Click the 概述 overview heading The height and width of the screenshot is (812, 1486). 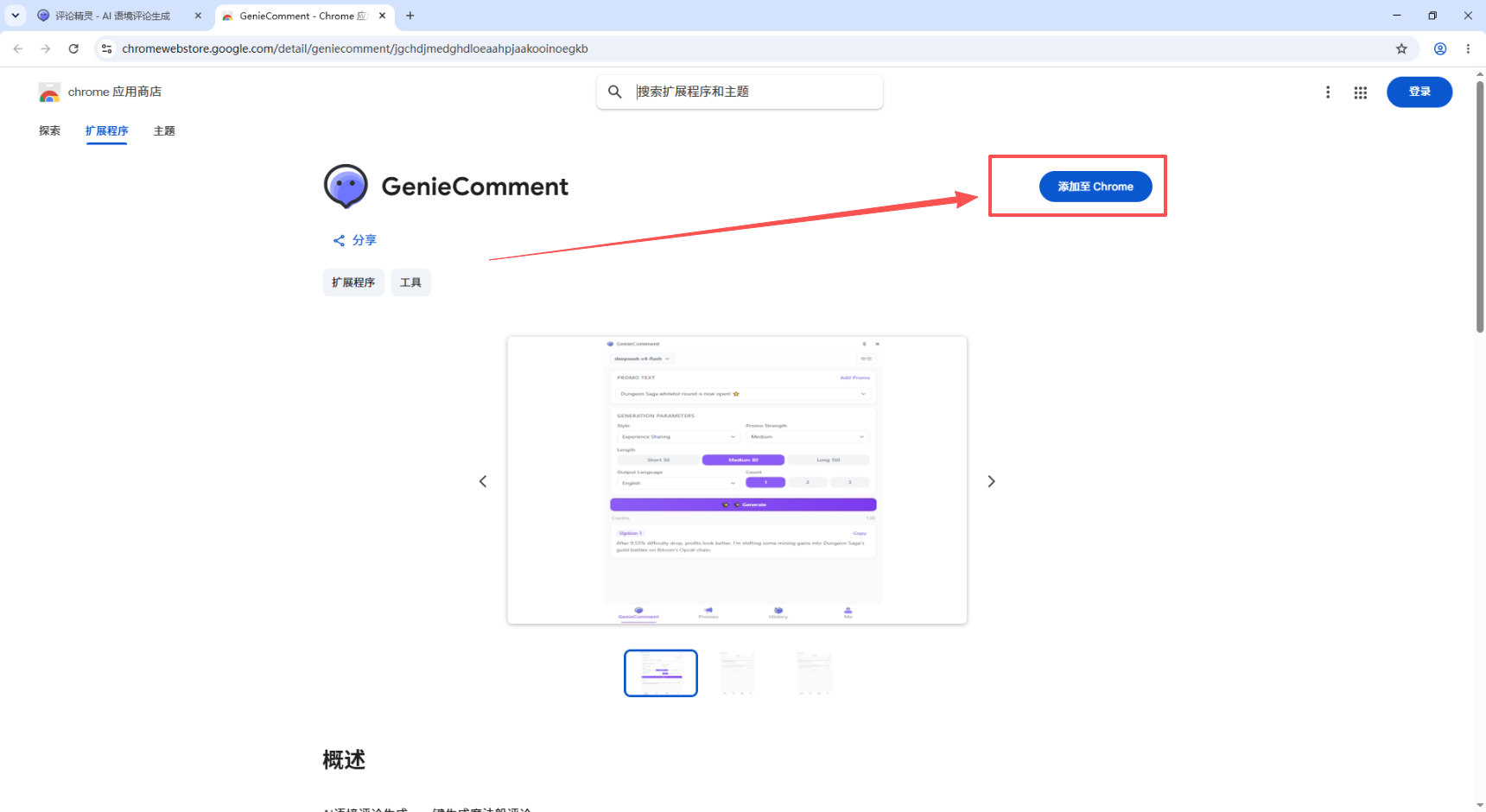pyautogui.click(x=344, y=760)
